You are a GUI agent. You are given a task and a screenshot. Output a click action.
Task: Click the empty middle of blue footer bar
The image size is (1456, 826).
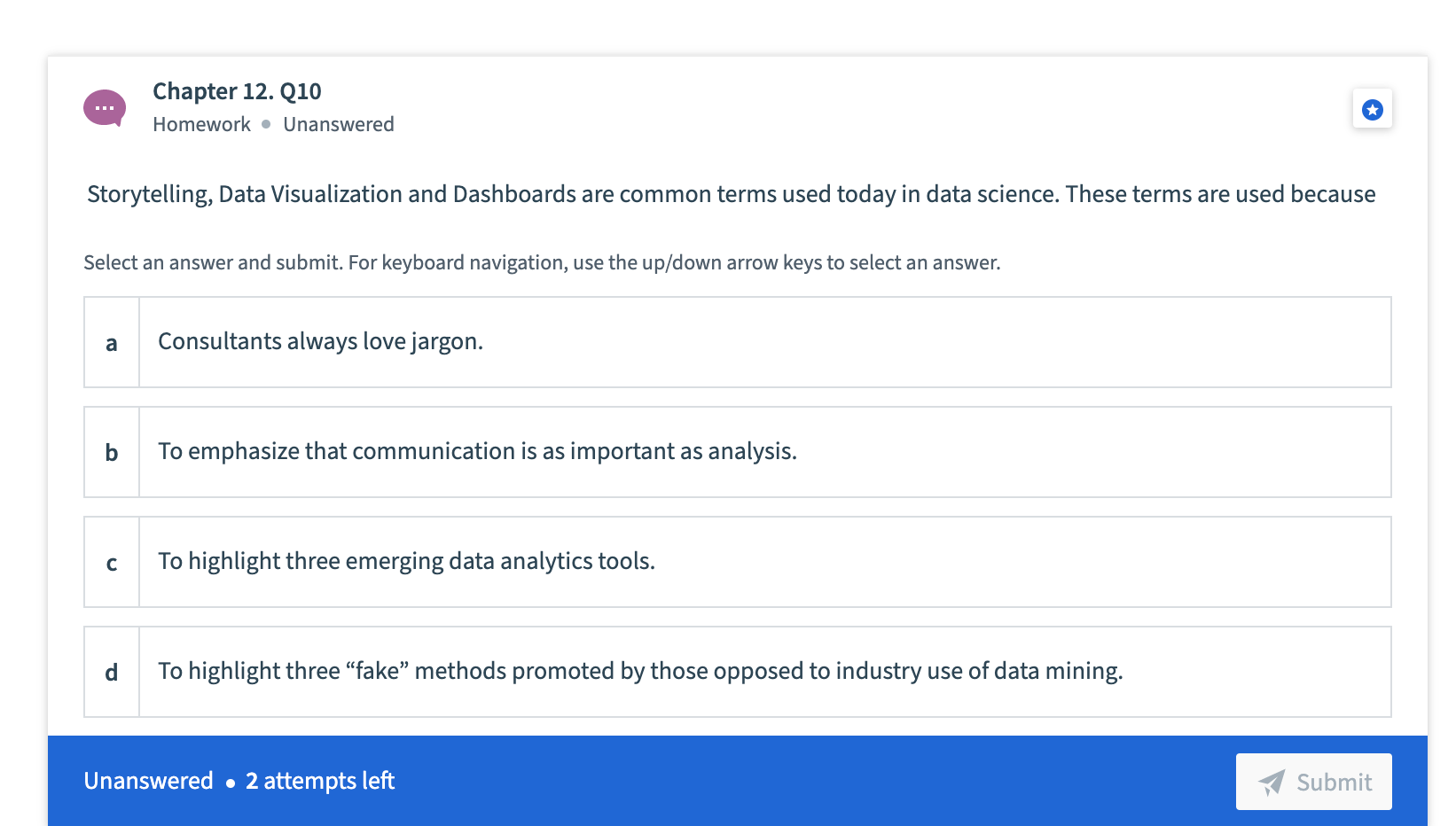[x=798, y=781]
